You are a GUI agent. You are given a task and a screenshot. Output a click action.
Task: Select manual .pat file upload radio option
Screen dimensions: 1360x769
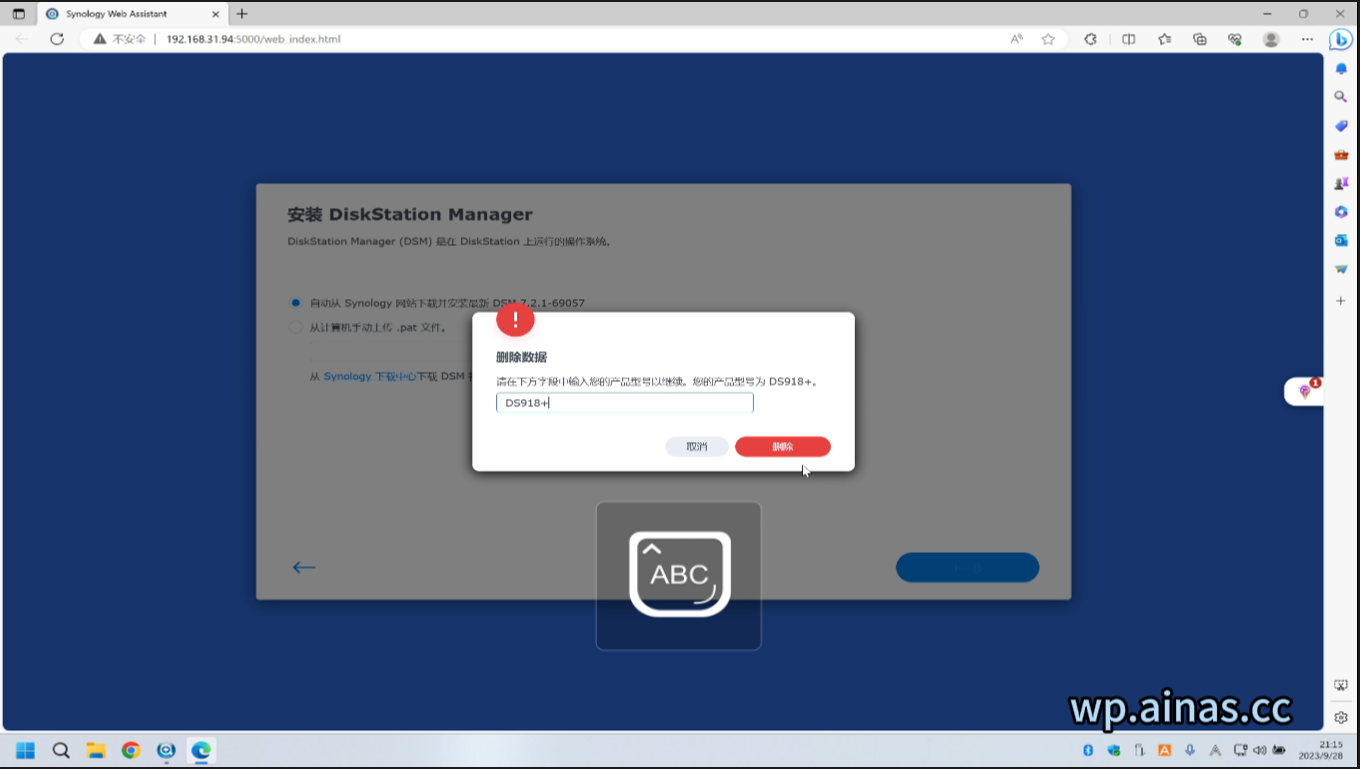[295, 327]
